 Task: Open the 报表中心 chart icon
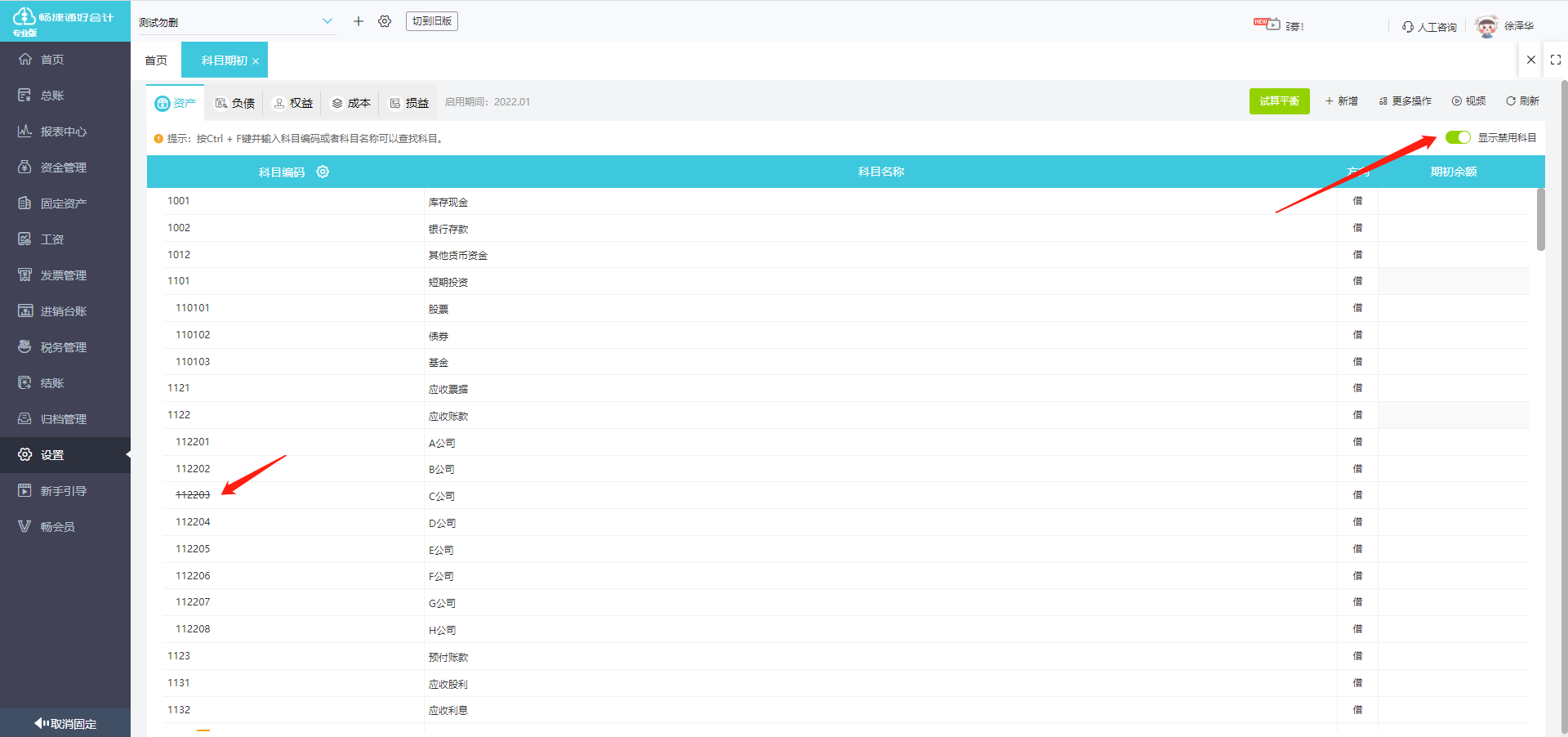[x=24, y=131]
